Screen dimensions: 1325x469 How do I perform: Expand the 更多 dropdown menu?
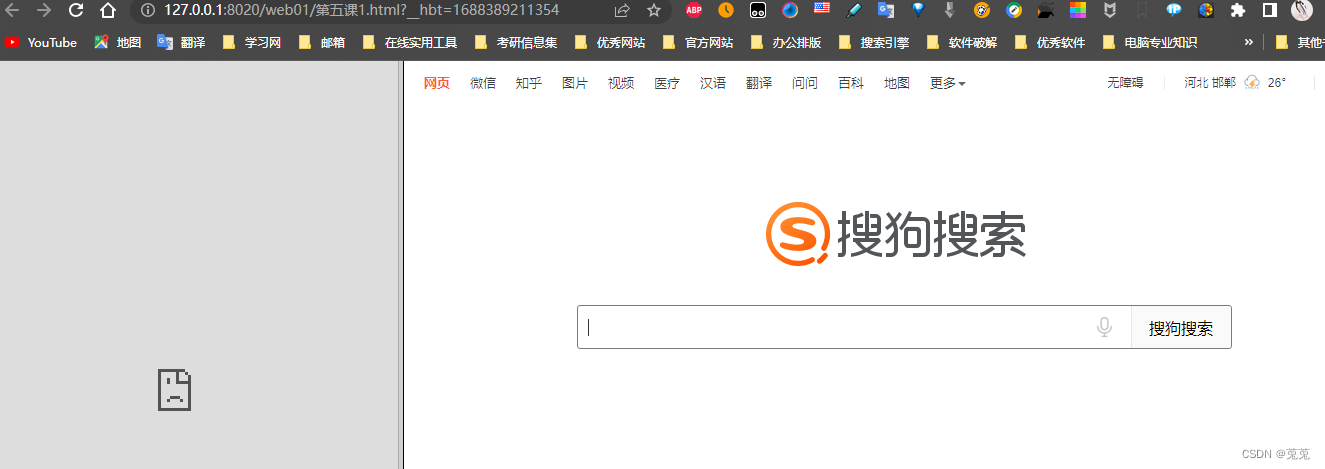coord(948,83)
